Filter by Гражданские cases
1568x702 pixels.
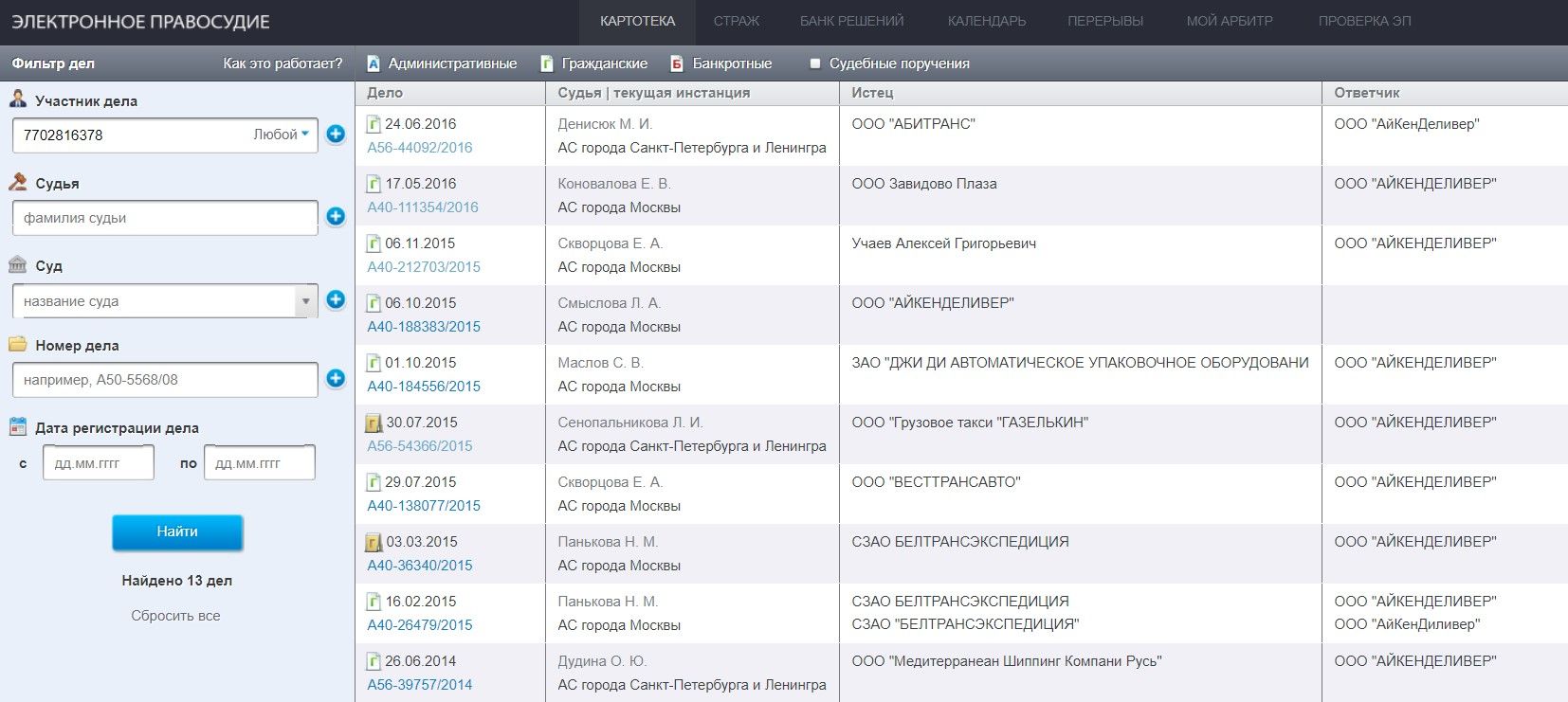click(x=605, y=63)
